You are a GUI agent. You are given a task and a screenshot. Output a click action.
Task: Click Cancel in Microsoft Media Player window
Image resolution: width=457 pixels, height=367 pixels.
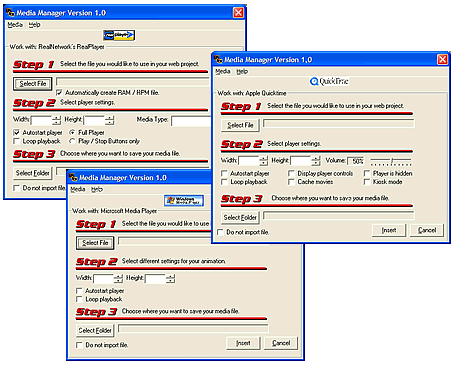281,343
